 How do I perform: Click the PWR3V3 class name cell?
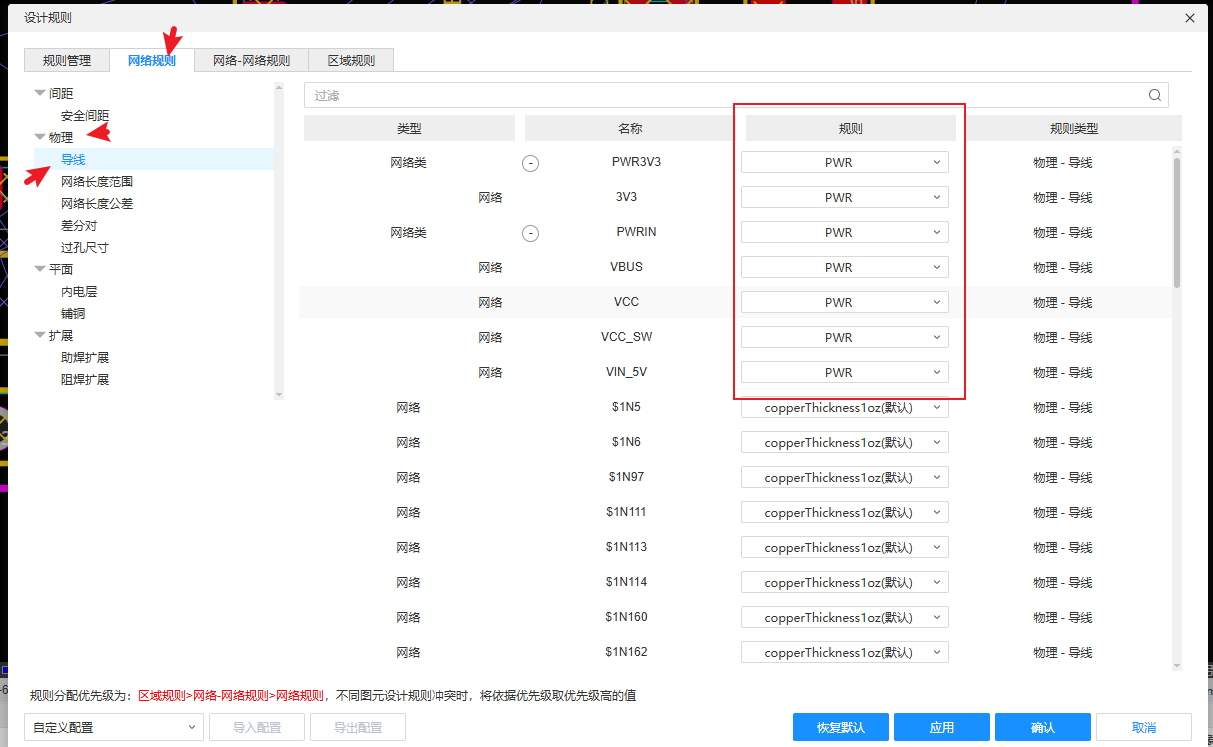(x=636, y=162)
